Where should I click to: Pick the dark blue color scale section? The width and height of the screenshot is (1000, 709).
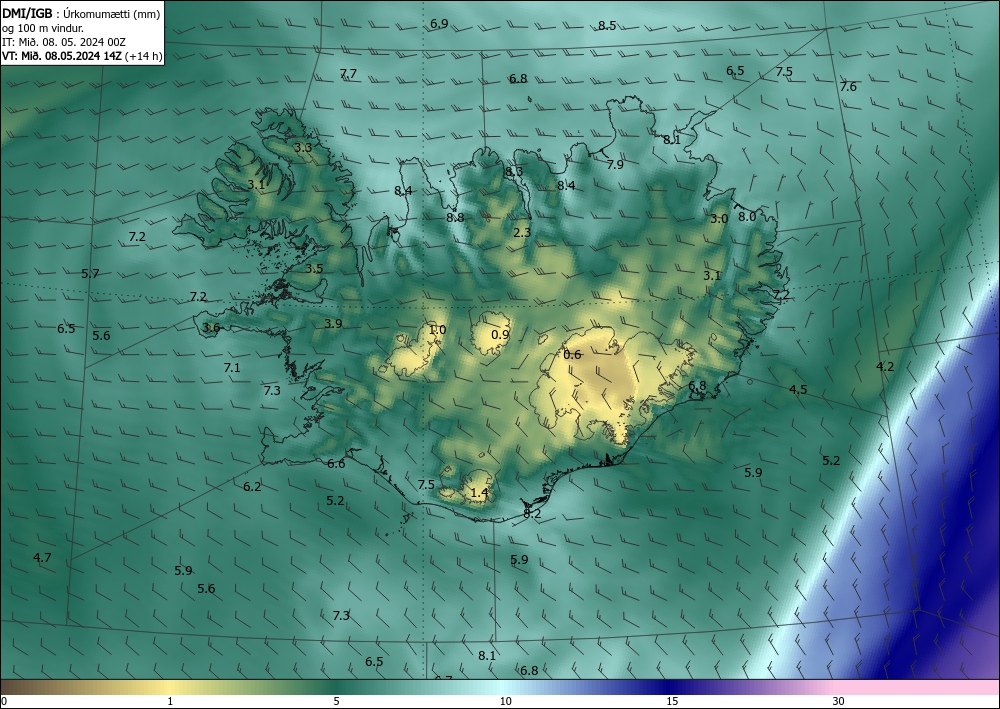[670, 687]
